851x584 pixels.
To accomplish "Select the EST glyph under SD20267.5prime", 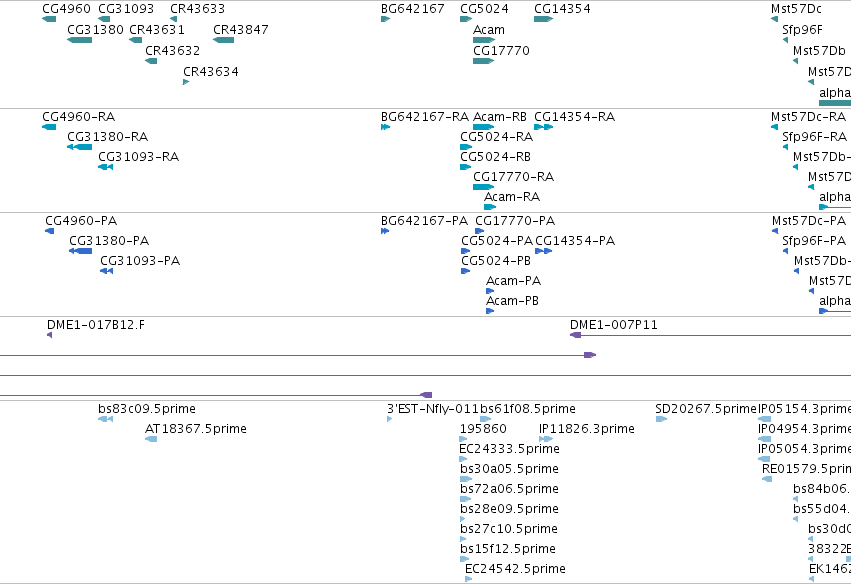I will [x=661, y=419].
